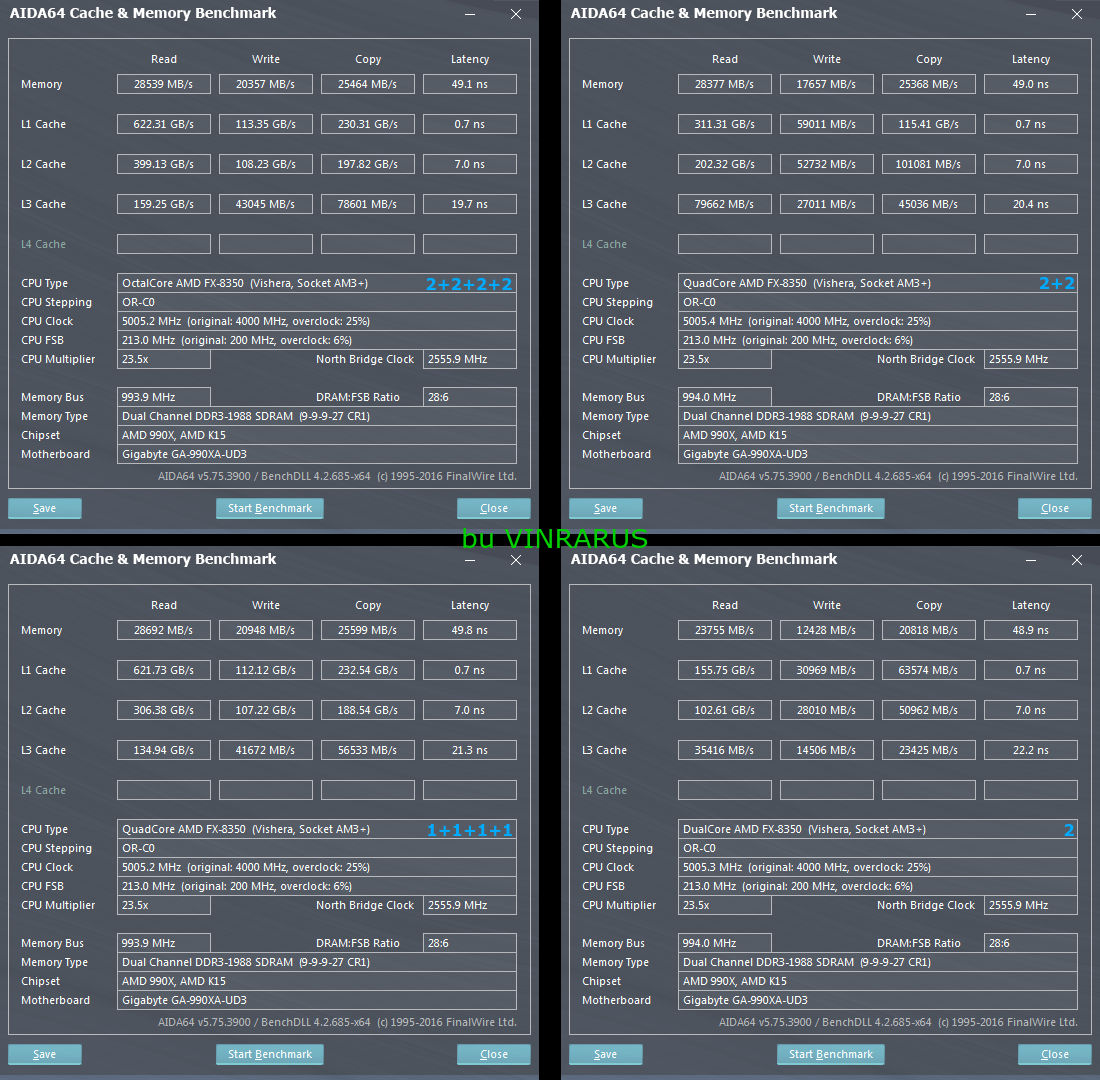Select L2 cache read value 102.61 GB/s
Image resolution: width=1100 pixels, height=1080 pixels.
(x=725, y=710)
